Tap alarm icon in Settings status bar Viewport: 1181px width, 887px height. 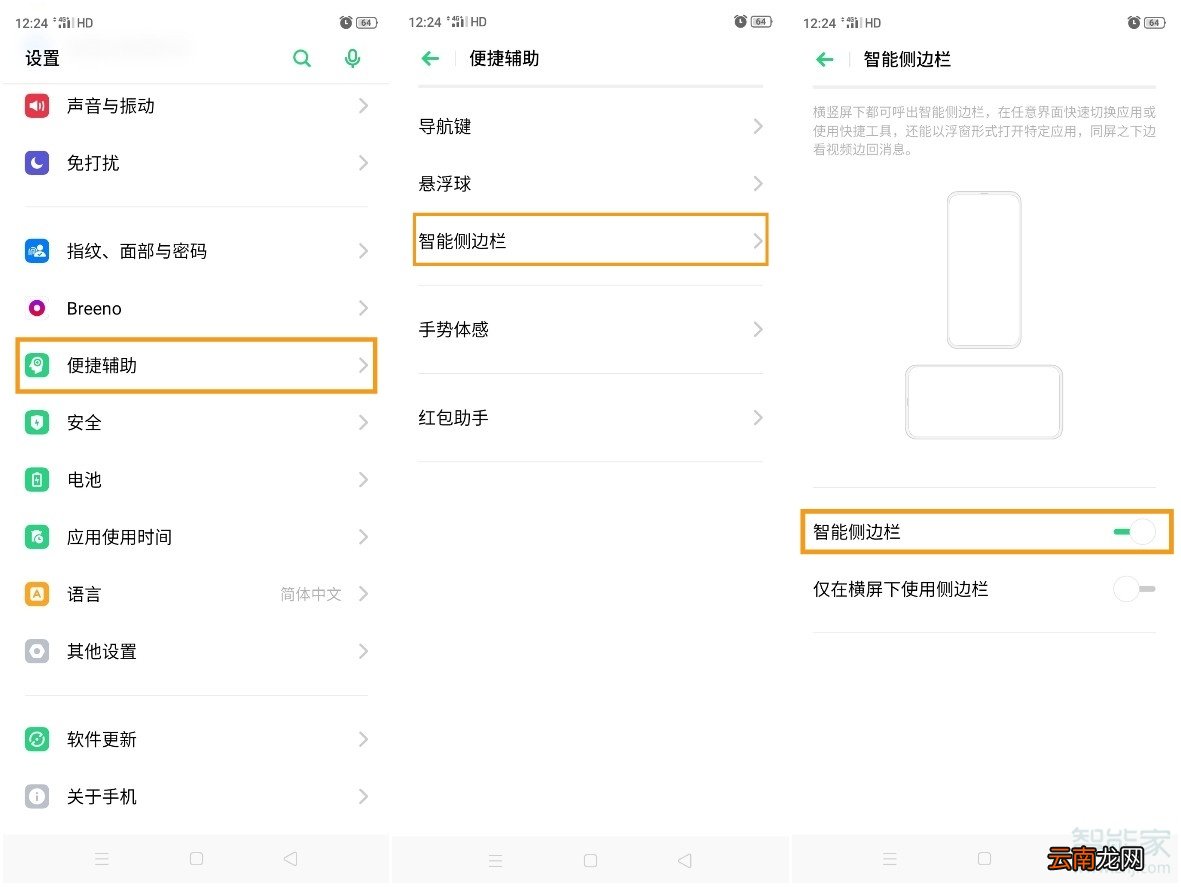pyautogui.click(x=346, y=23)
